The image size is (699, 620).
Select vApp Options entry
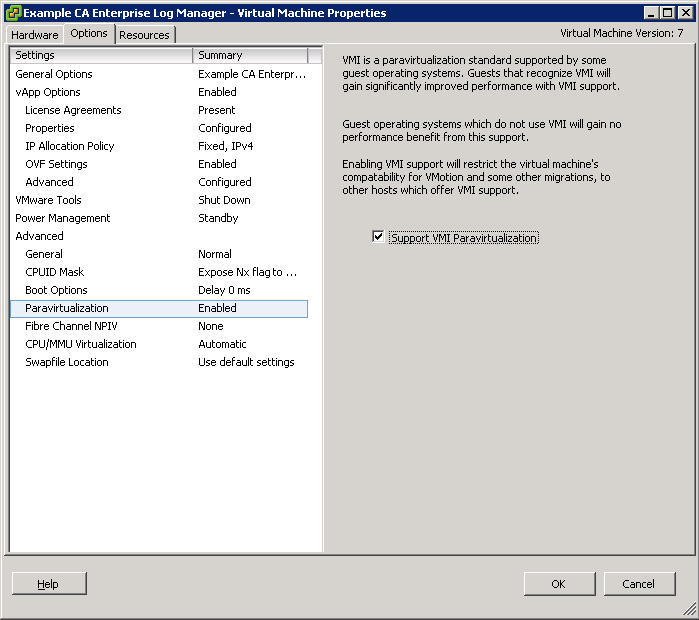click(48, 92)
